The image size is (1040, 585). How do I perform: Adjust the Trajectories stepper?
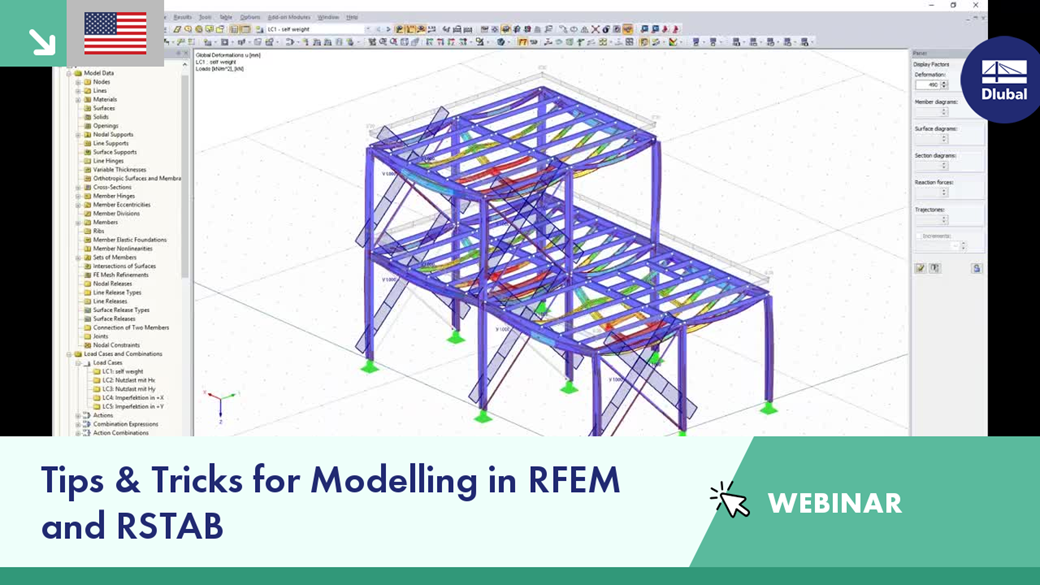[x=944, y=220]
